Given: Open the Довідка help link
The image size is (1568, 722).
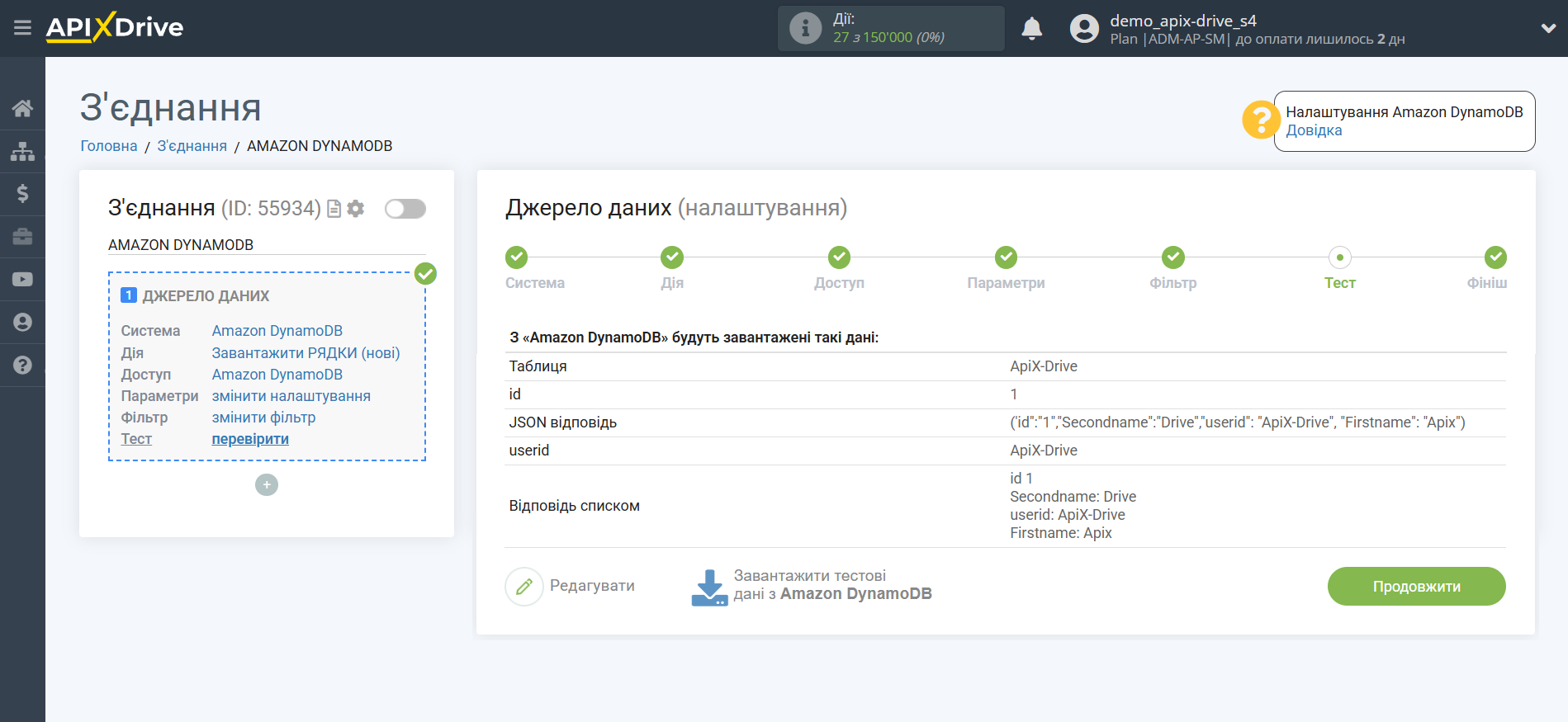Looking at the screenshot, I should tap(1313, 130).
